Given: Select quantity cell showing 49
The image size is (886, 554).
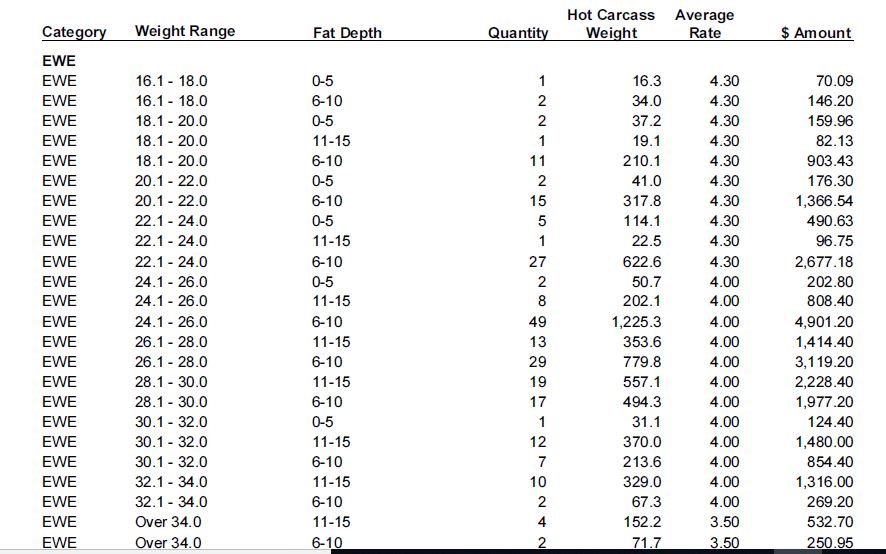Looking at the screenshot, I should tap(538, 322).
